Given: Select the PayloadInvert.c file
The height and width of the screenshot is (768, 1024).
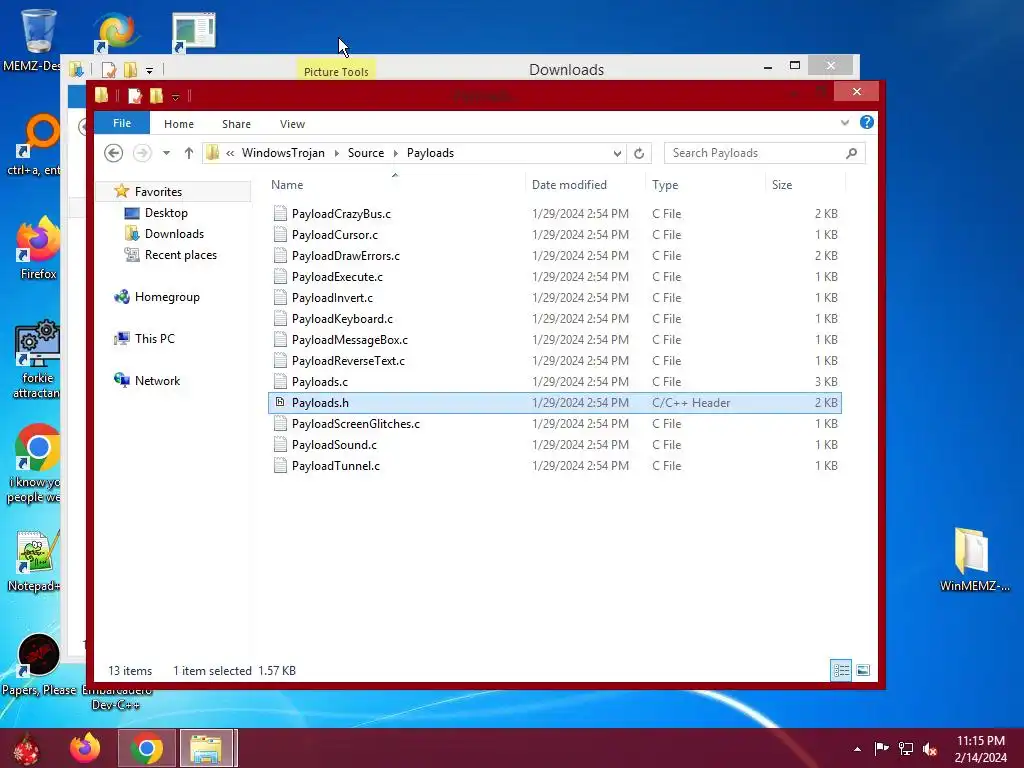Looking at the screenshot, I should (332, 297).
